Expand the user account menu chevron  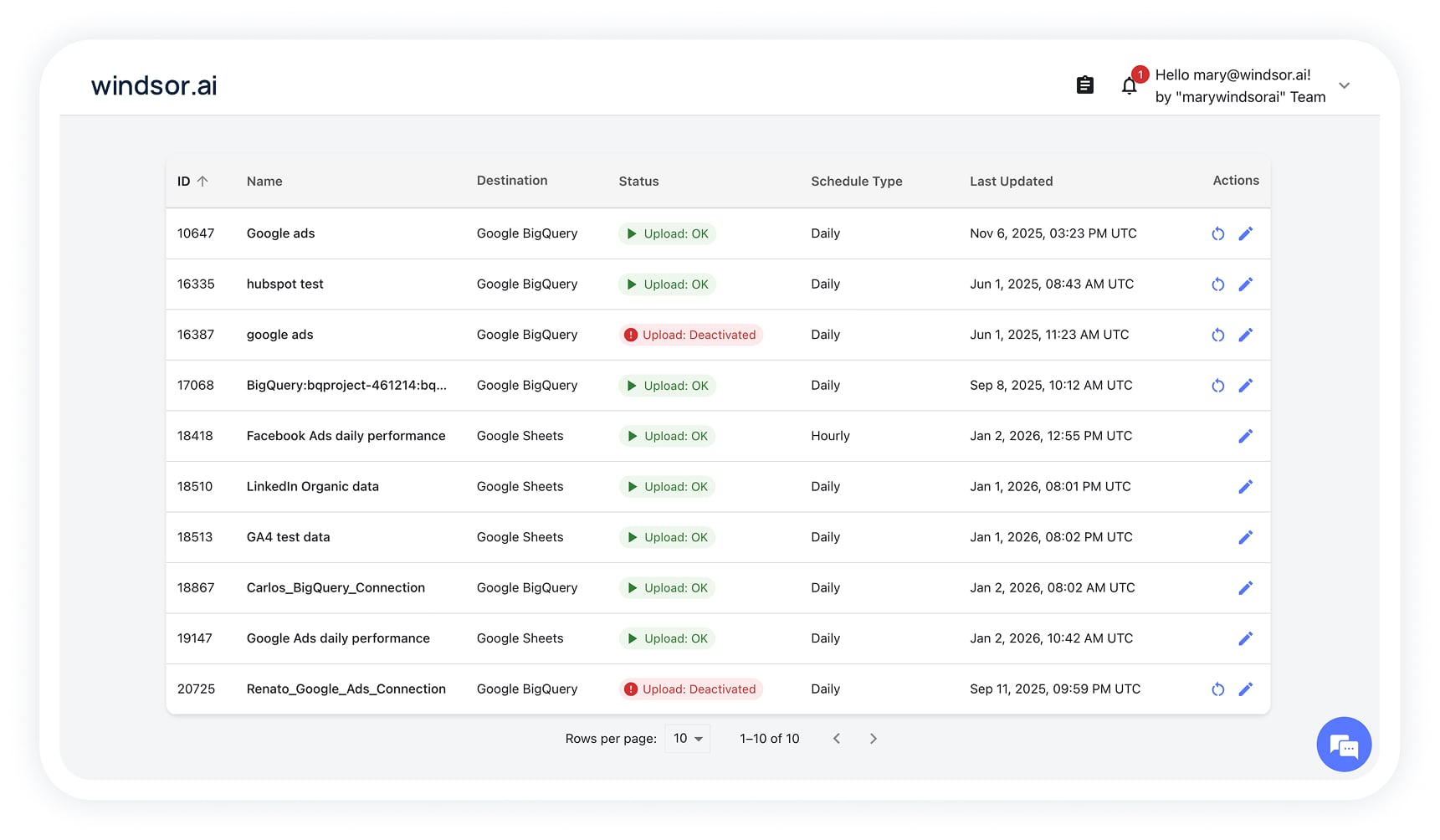(x=1344, y=86)
